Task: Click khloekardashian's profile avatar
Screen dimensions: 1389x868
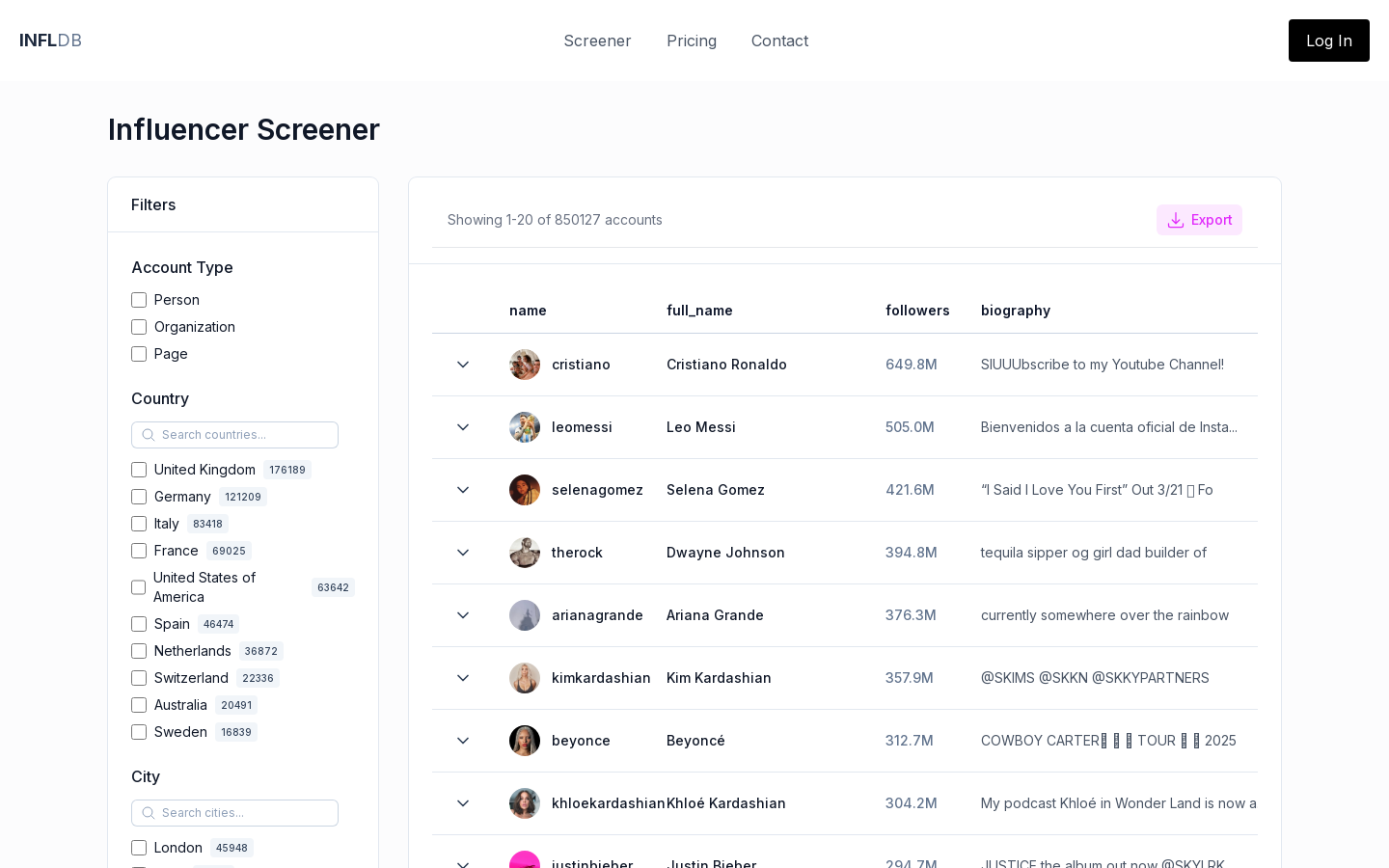Action: pos(525,803)
